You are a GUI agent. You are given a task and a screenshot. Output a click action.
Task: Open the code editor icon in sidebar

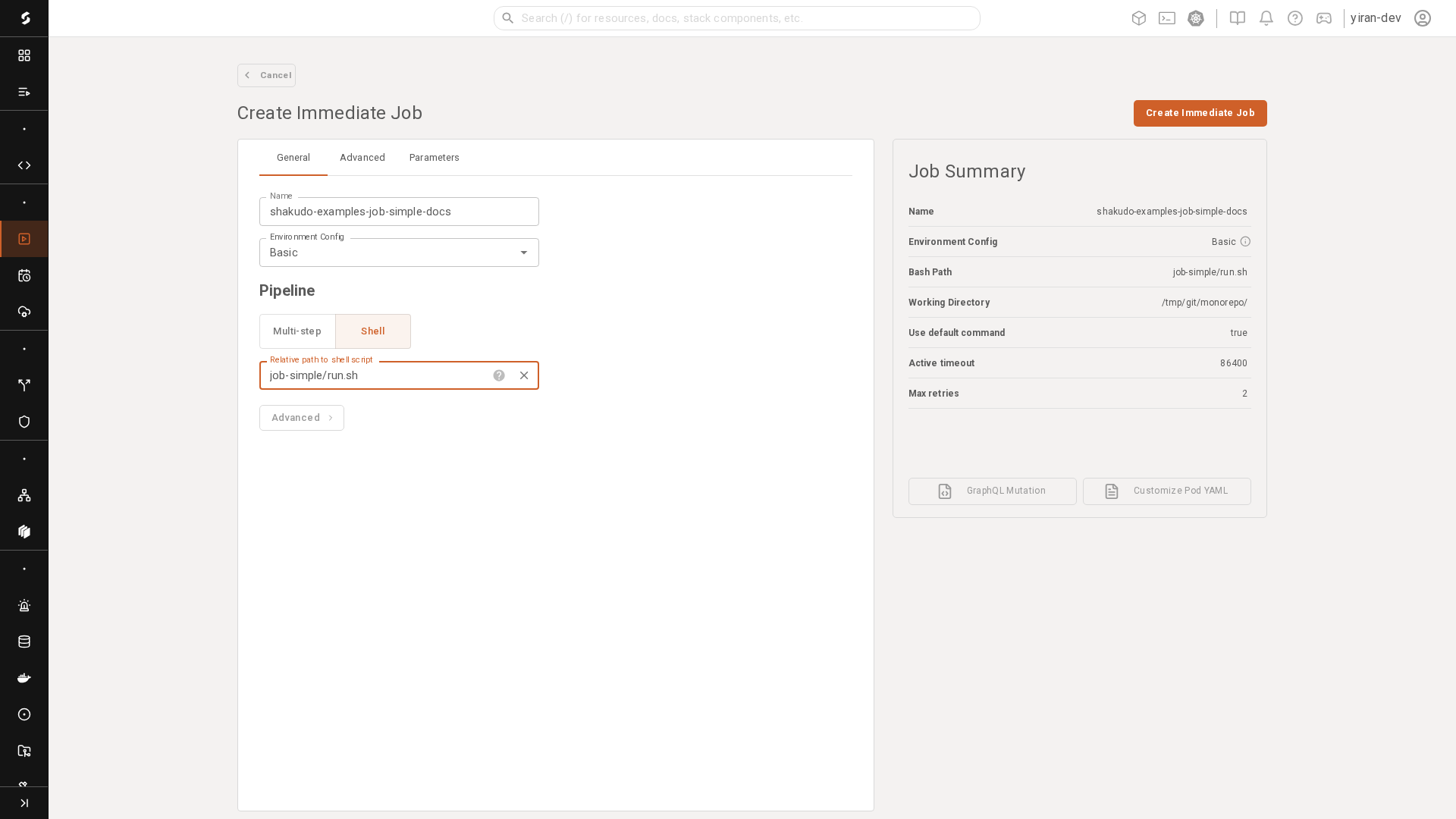pyautogui.click(x=24, y=165)
